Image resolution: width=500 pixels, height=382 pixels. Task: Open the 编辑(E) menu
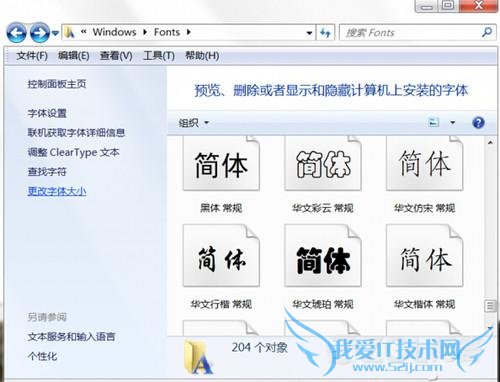(73, 56)
